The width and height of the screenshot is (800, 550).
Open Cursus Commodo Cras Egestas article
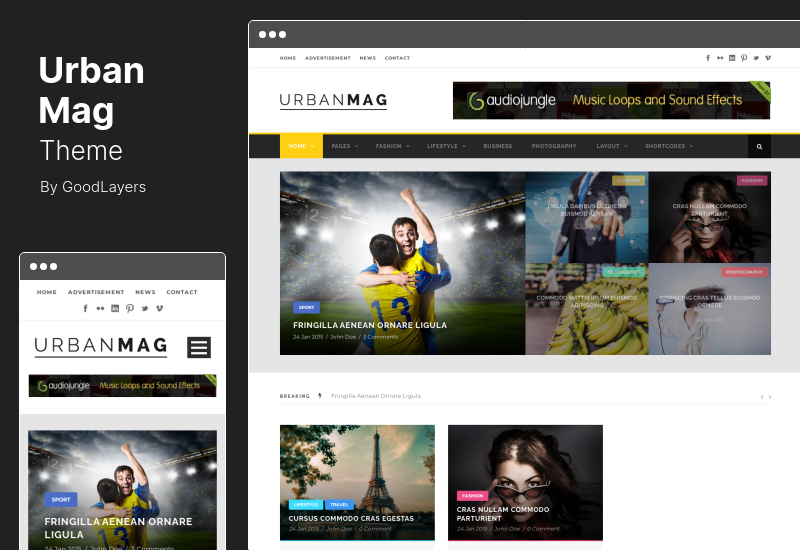[x=351, y=518]
